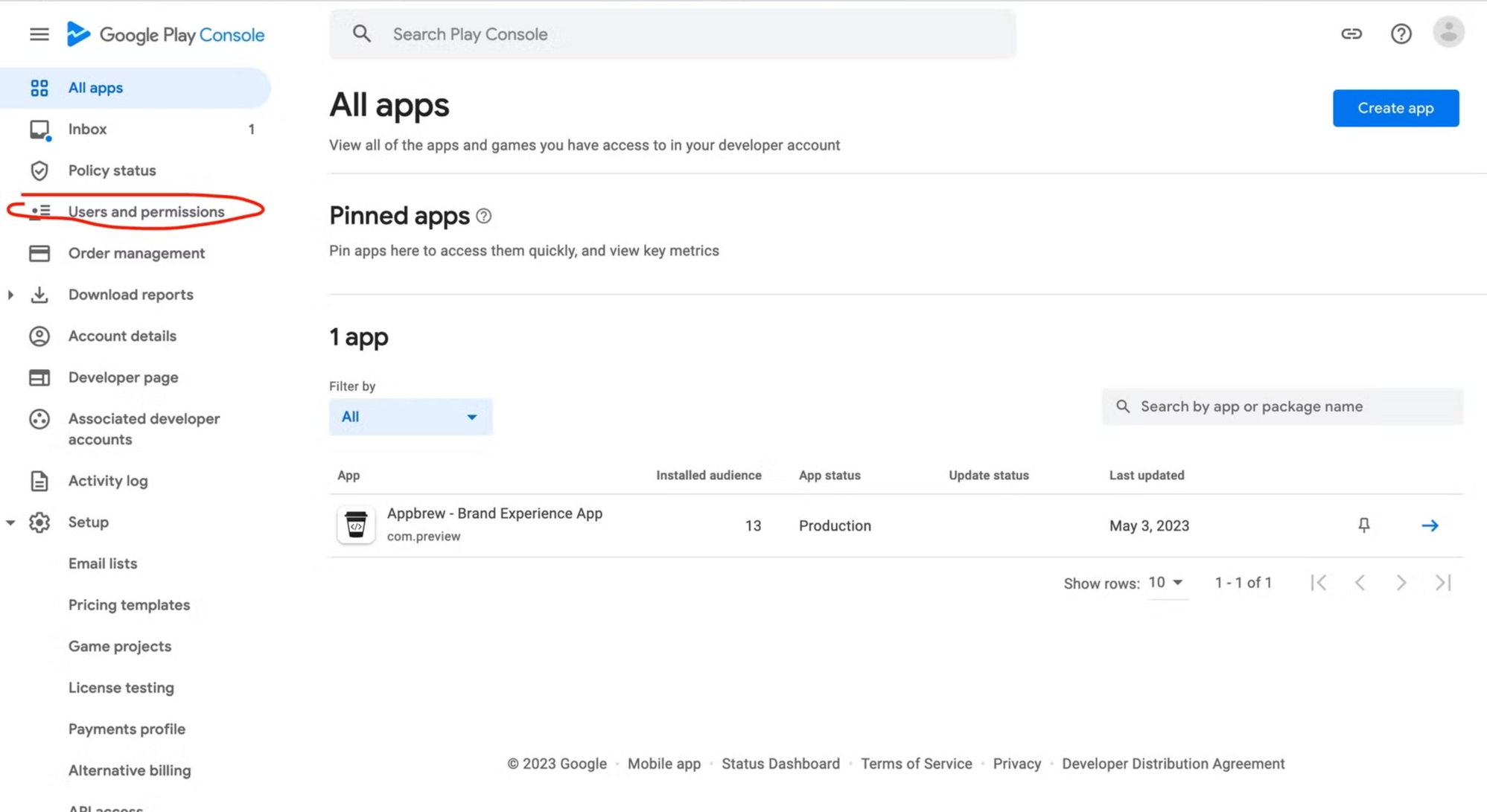The height and width of the screenshot is (812, 1487).
Task: Open Email lists under Setup
Action: 103,563
